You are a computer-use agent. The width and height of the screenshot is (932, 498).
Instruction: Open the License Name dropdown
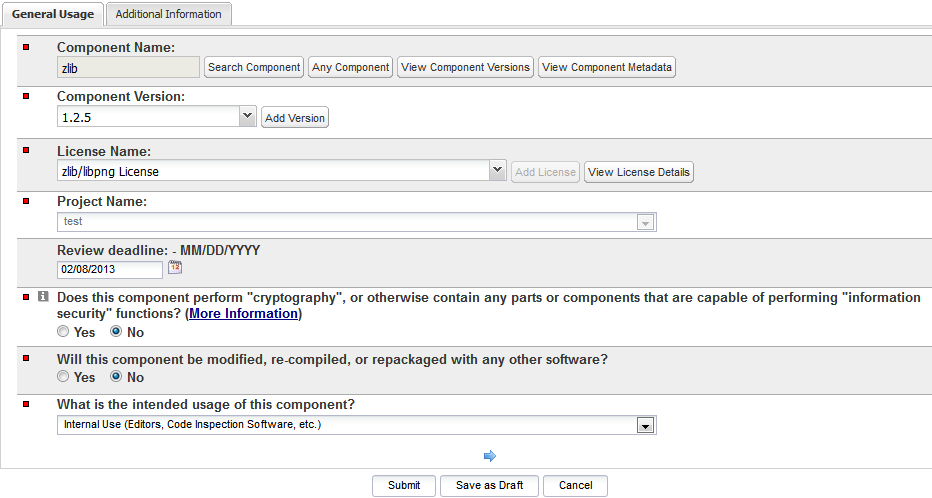click(497, 171)
